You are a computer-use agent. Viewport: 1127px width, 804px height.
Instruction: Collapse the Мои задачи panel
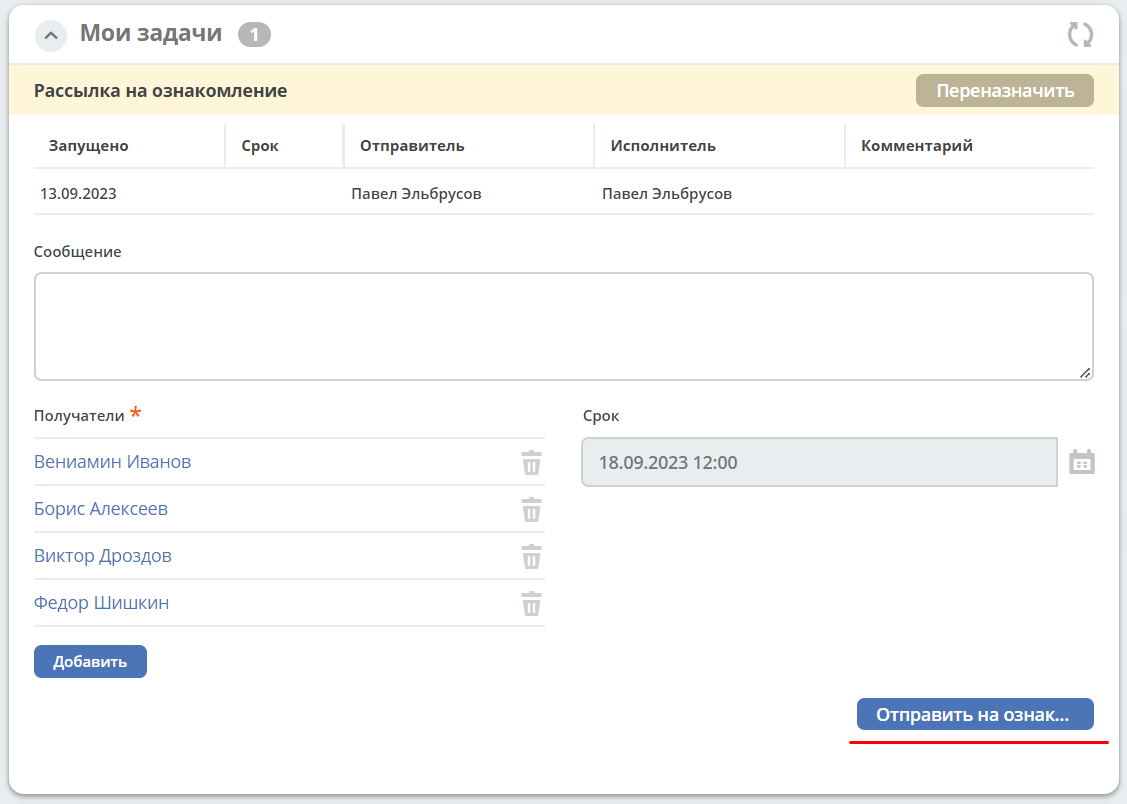tap(51, 35)
